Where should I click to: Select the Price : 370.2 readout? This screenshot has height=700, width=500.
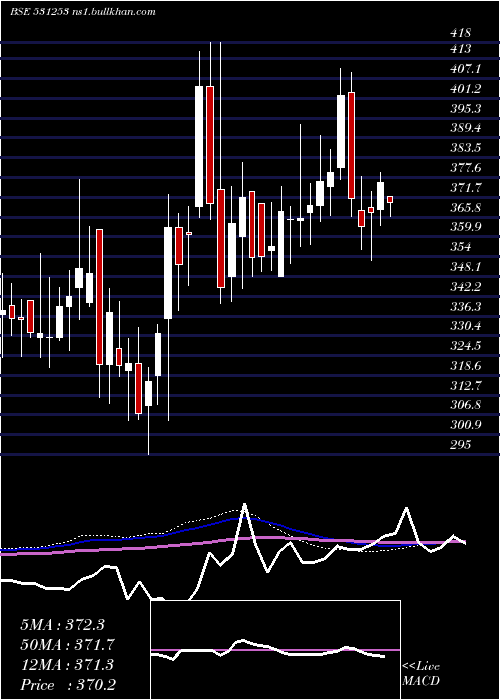[68, 684]
